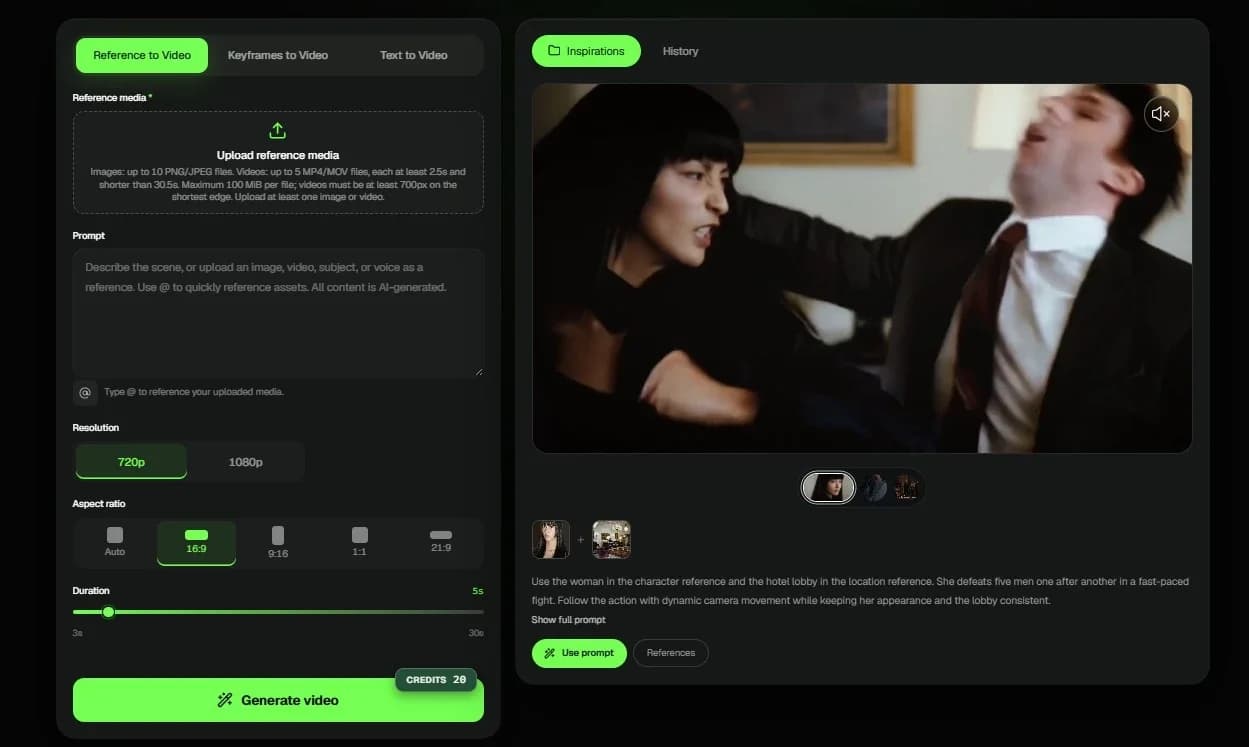
Task: Select the first inspiration video thumbnail
Action: coord(829,487)
